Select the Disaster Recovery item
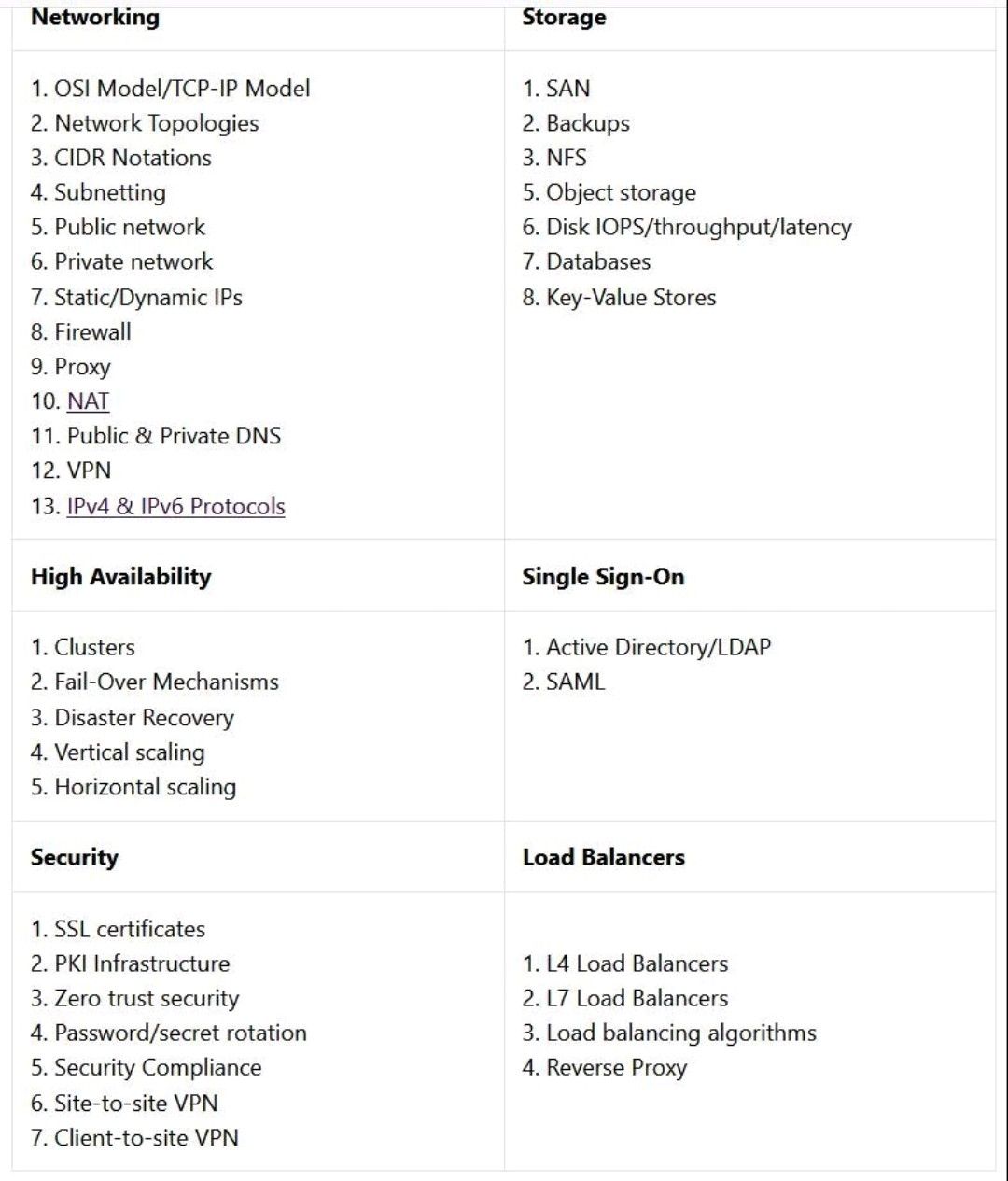 coord(133,718)
